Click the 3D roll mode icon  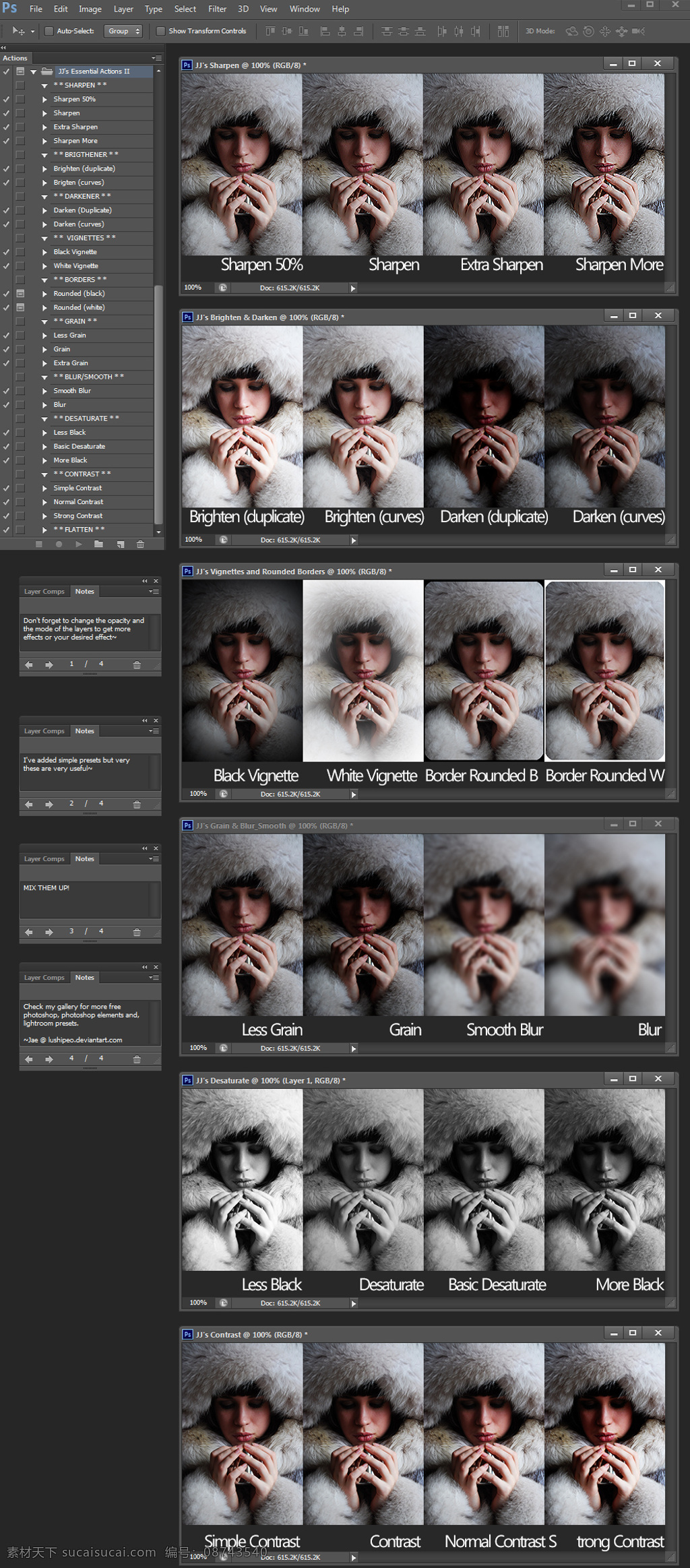(x=588, y=31)
